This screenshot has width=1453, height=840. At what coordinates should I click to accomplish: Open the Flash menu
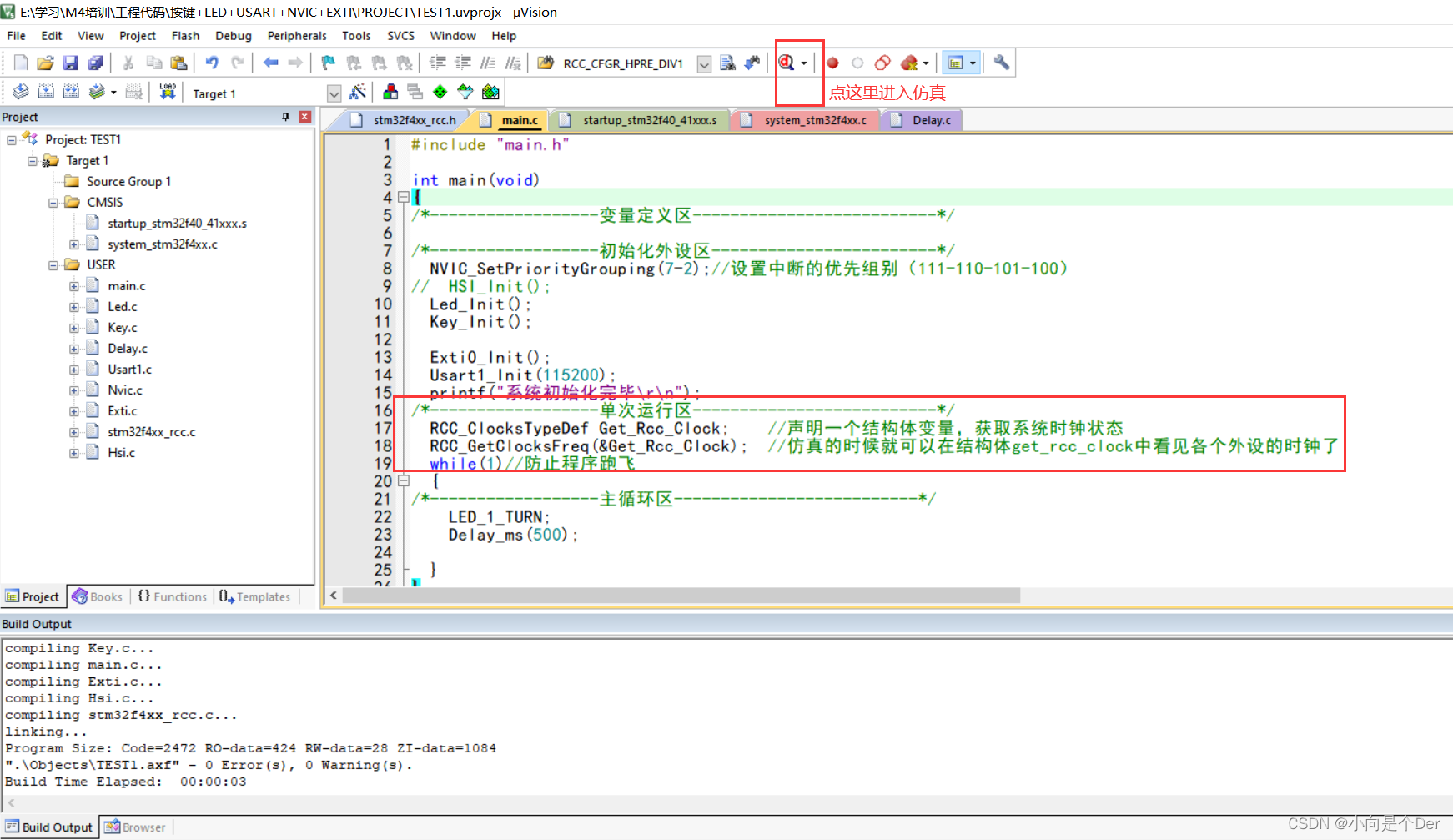point(185,36)
